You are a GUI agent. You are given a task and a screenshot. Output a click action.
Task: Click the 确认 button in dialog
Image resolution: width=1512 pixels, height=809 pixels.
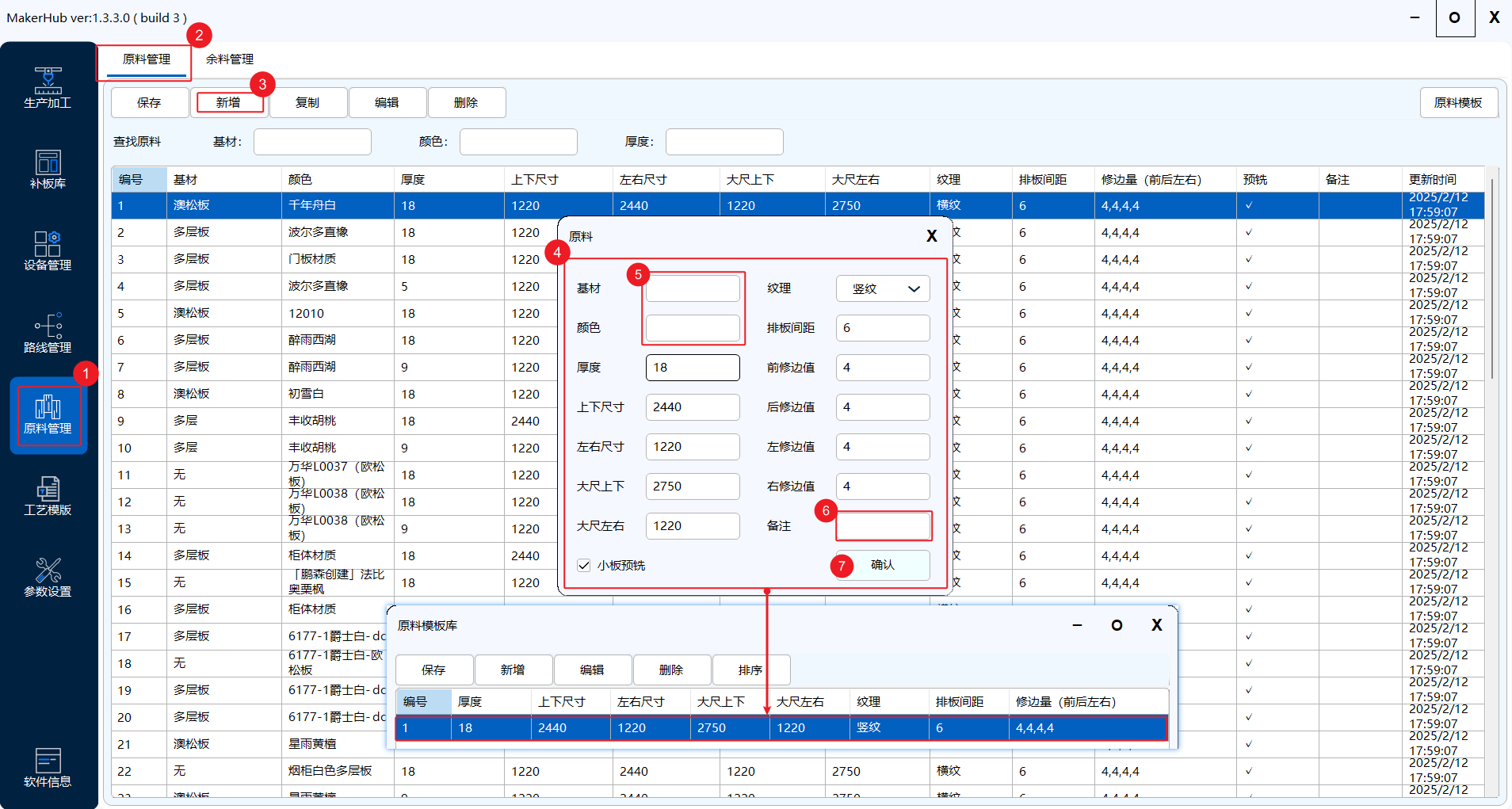(882, 565)
